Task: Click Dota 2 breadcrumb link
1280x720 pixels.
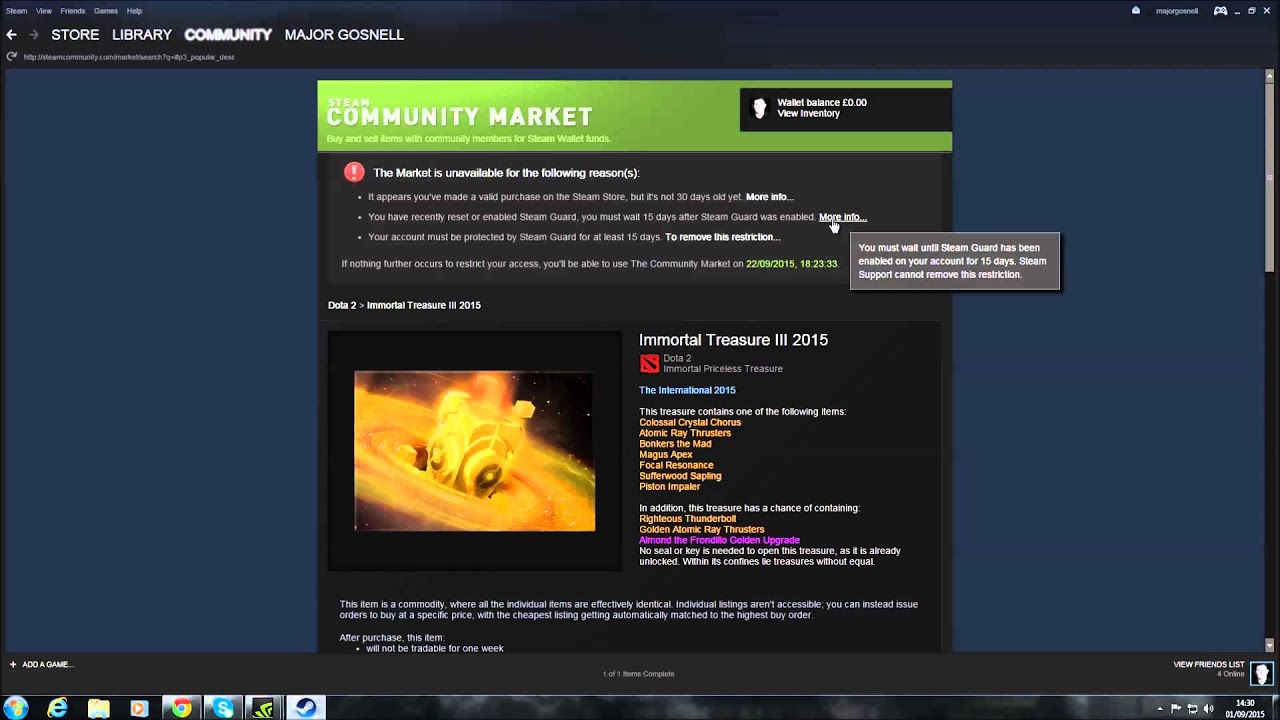Action: click(342, 305)
